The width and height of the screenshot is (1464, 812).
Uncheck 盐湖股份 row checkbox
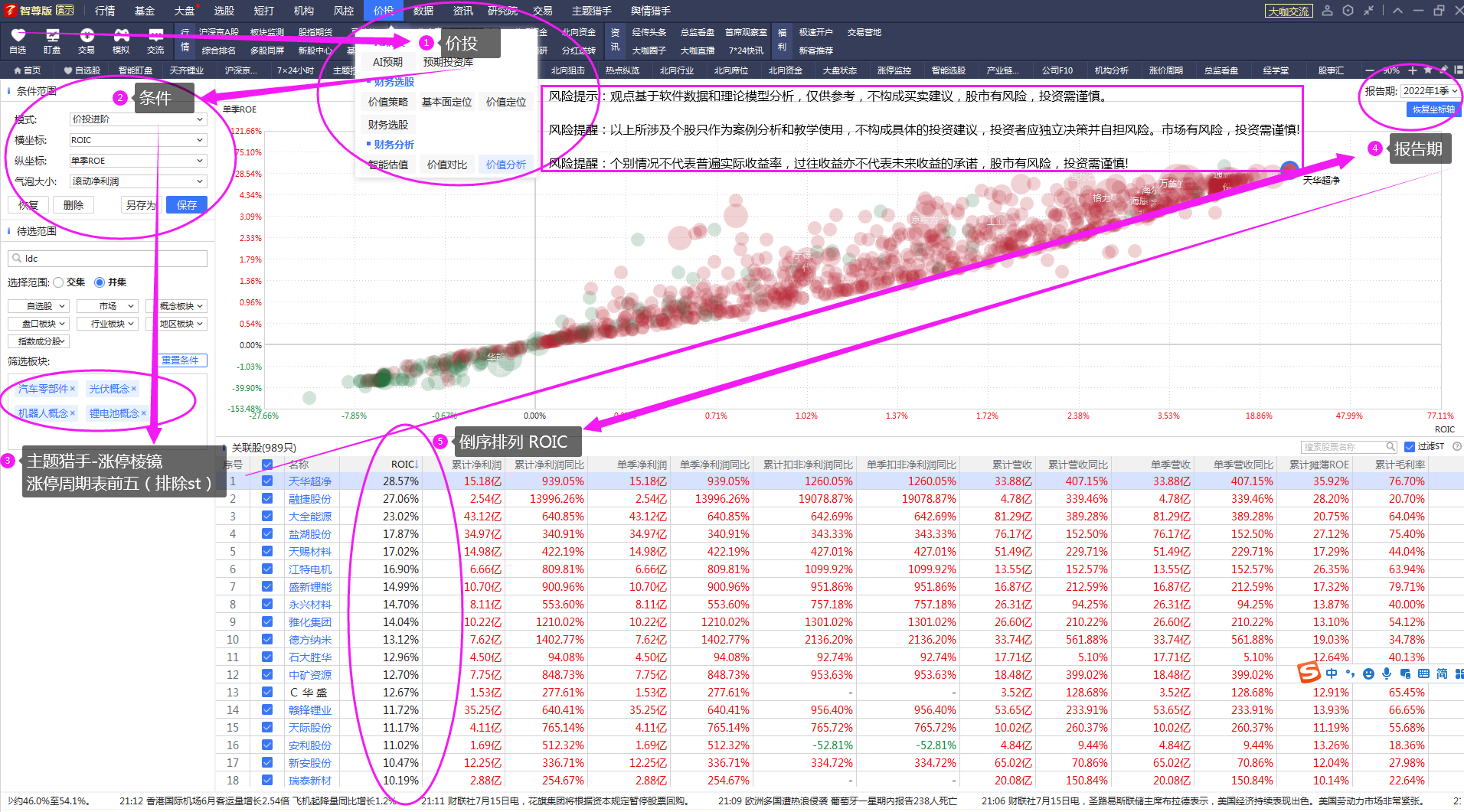[267, 534]
